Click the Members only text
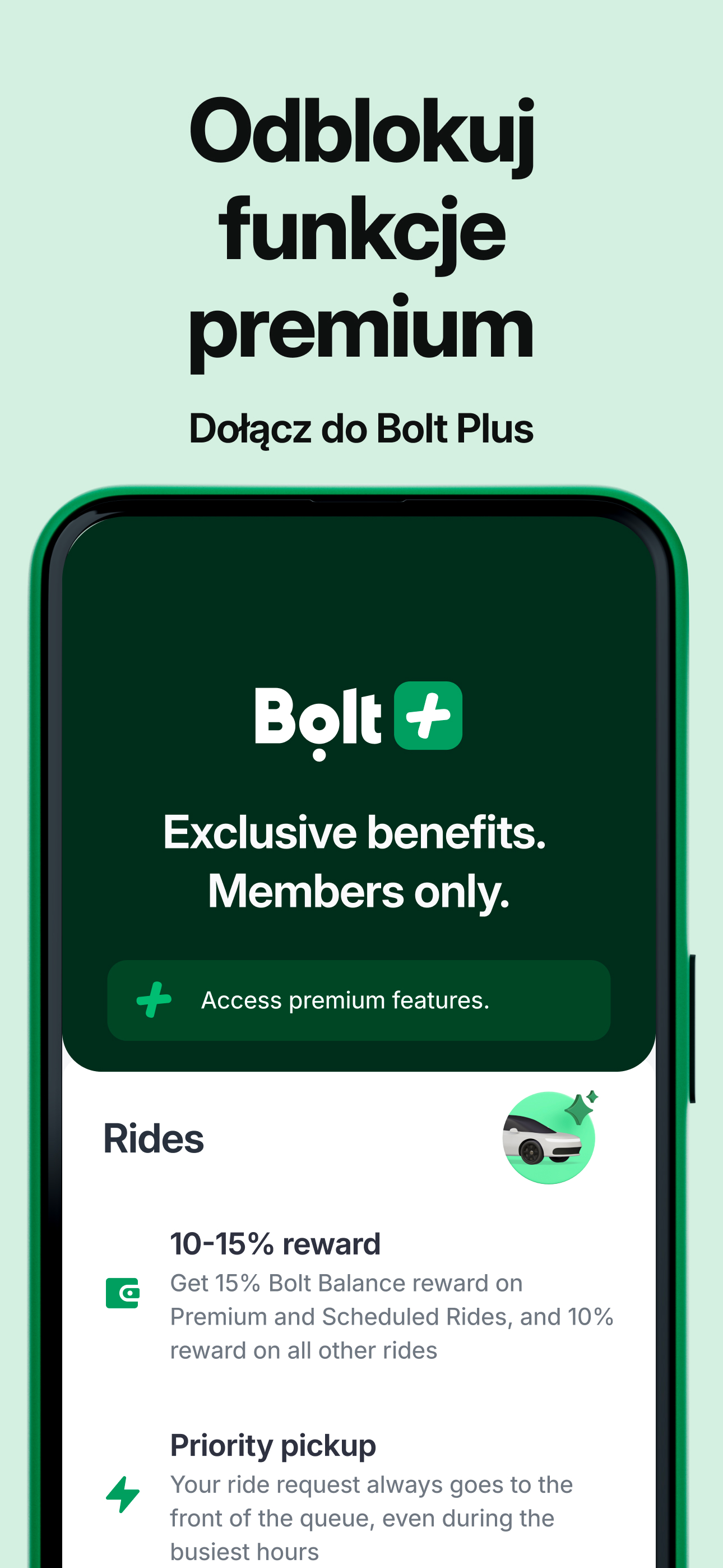 point(359,891)
